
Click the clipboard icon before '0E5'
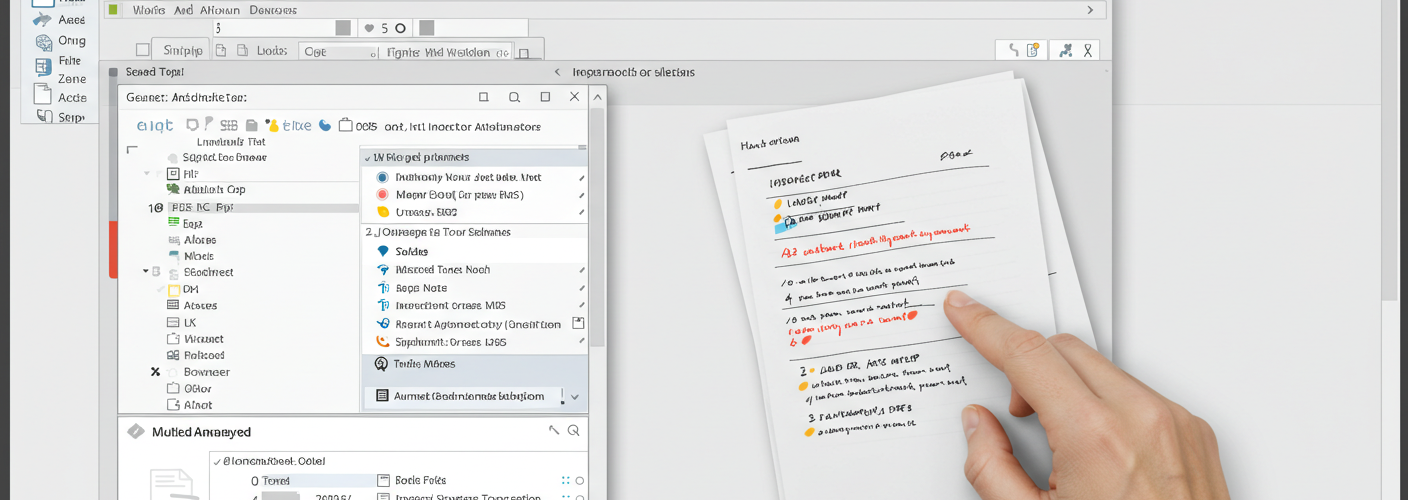(x=345, y=126)
